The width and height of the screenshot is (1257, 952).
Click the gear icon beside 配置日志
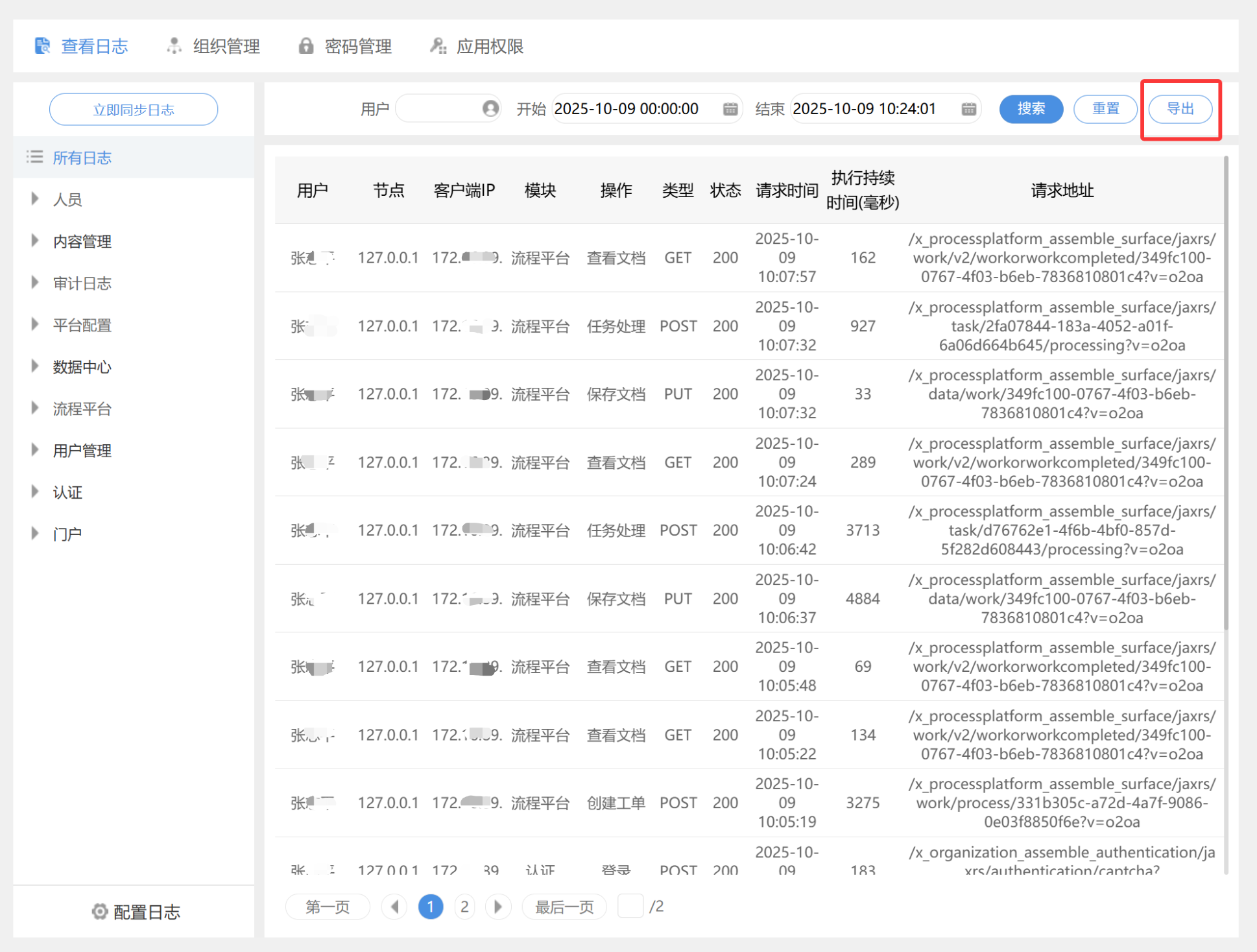[x=99, y=912]
